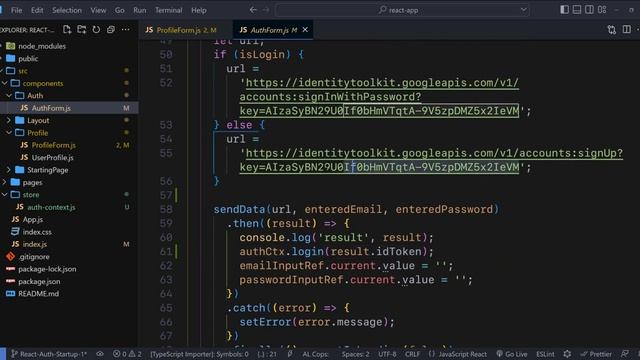Click the New File icon in Explorer header
The height and width of the screenshot is (360, 640).
coord(67,29)
